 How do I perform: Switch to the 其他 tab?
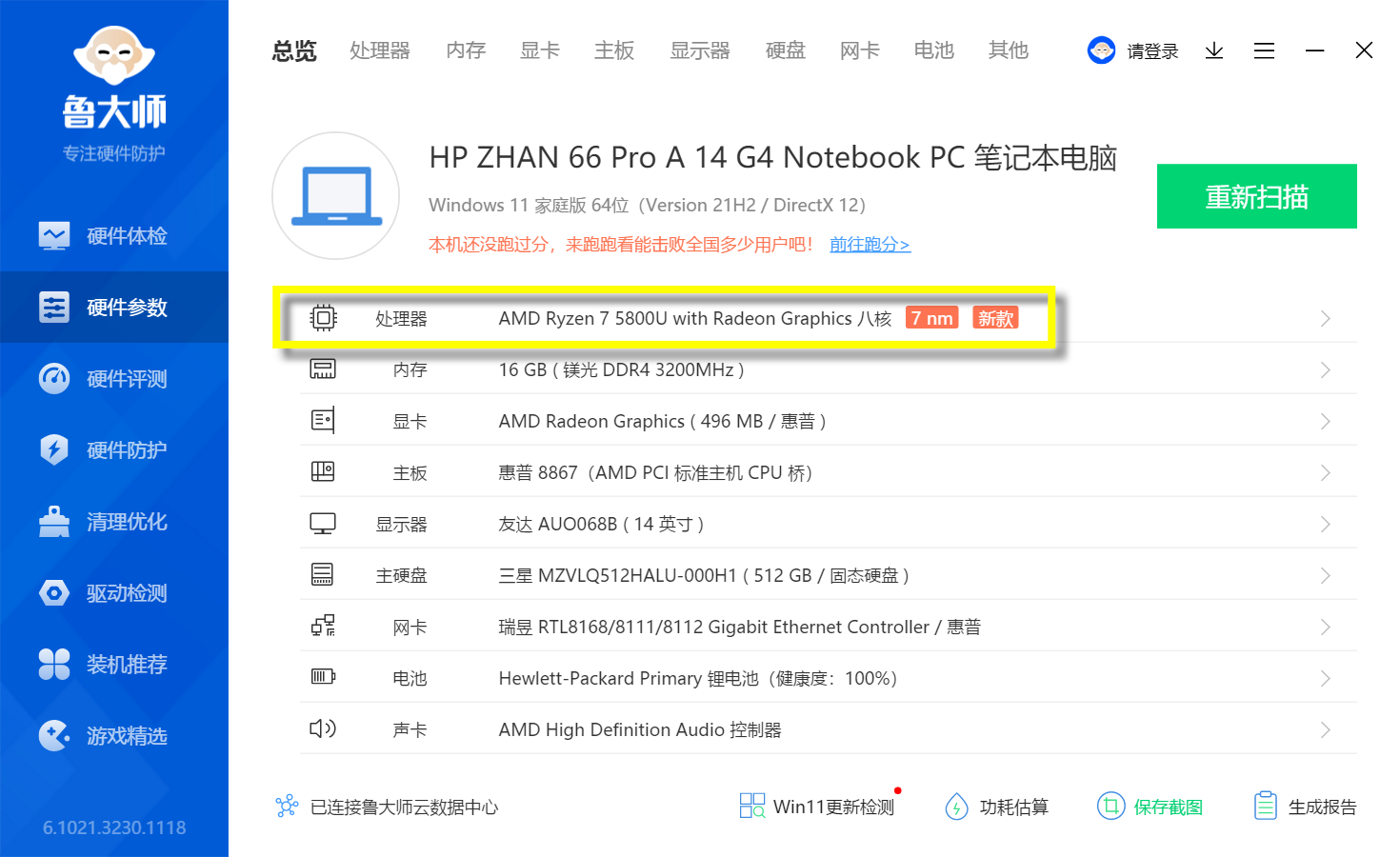tap(1009, 50)
